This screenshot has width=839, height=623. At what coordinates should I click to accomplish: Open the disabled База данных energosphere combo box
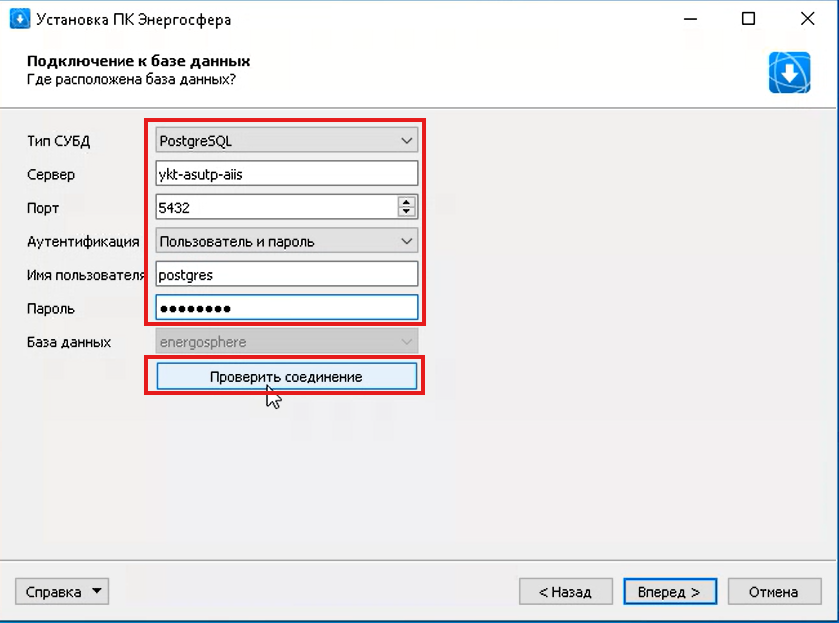click(286, 342)
